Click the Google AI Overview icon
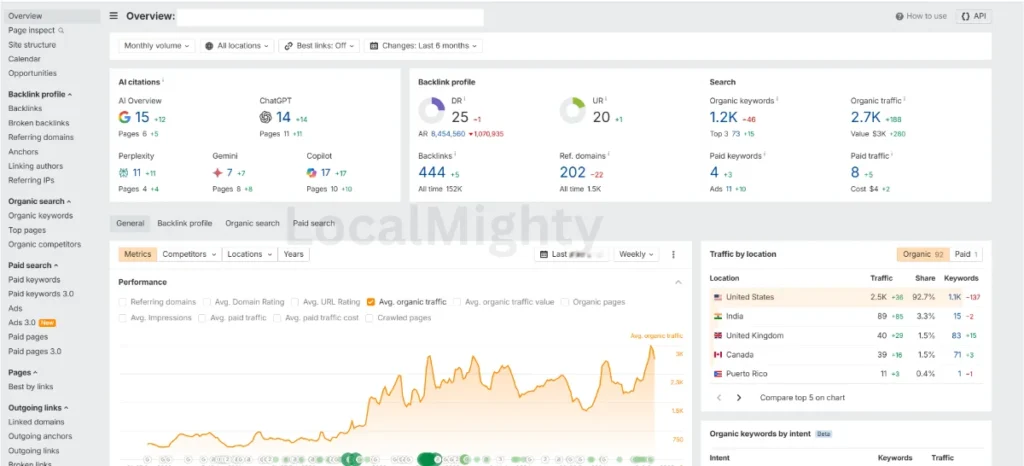Screen dimensions: 1024x466 coord(125,117)
